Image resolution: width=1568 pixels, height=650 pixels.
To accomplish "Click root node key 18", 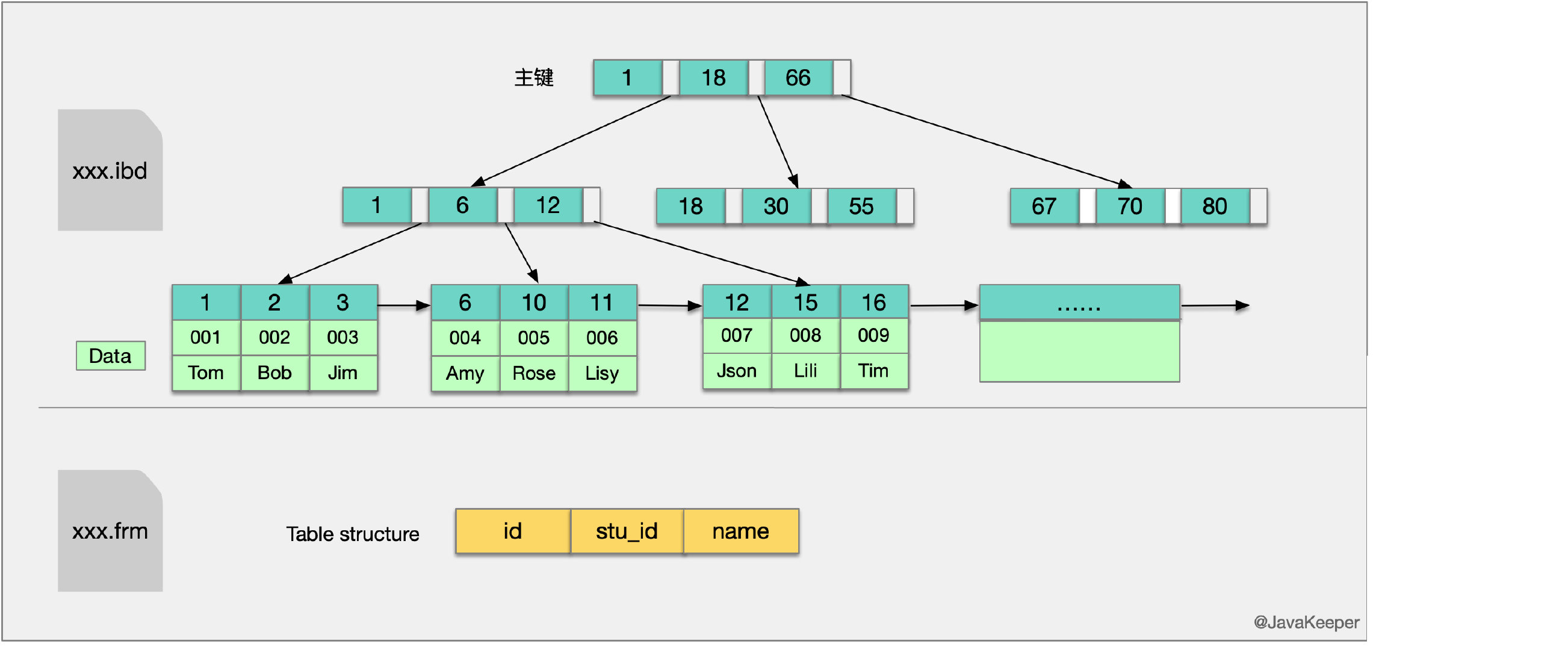I will tap(713, 78).
